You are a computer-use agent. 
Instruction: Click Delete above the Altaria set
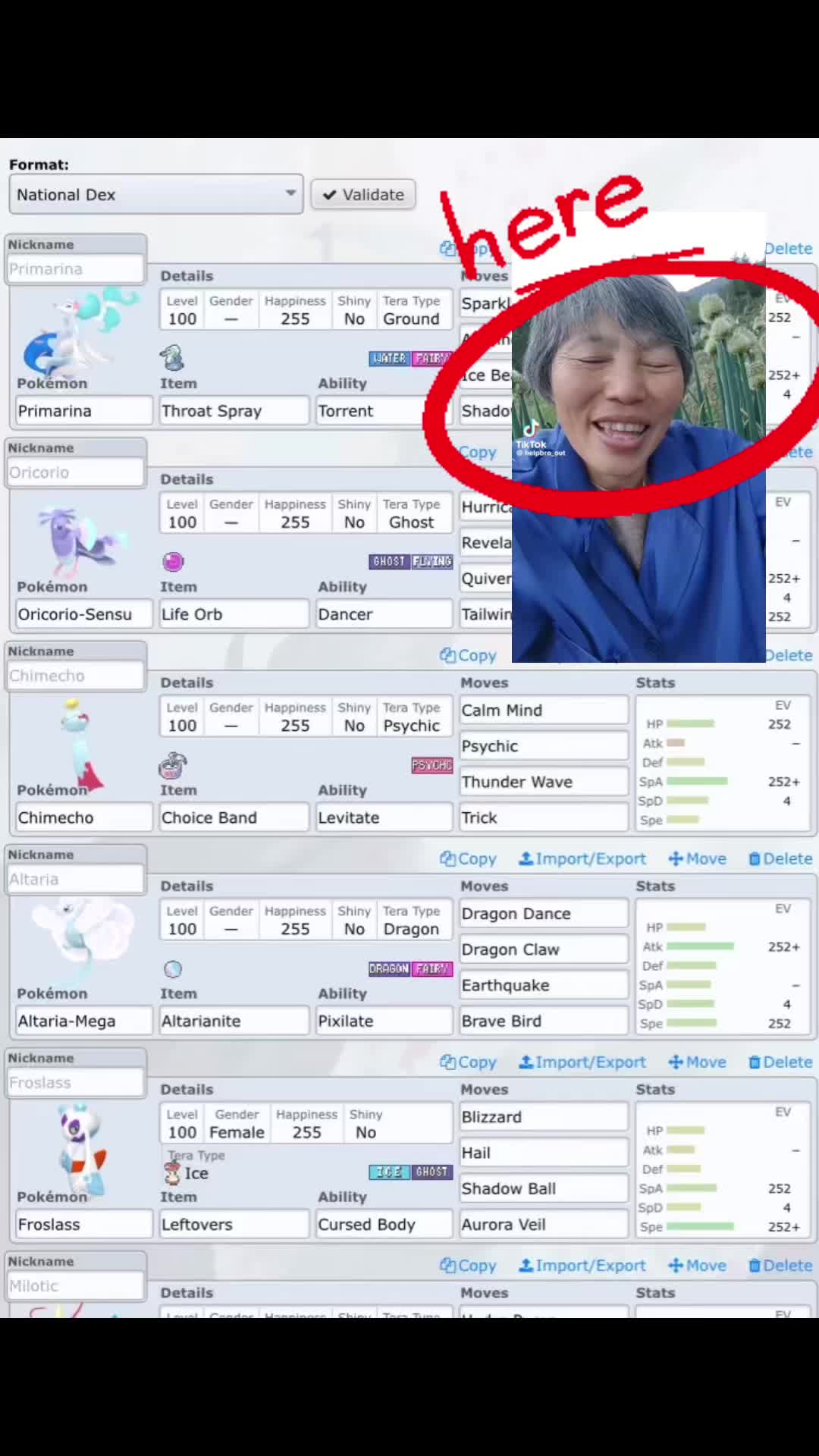[780, 858]
